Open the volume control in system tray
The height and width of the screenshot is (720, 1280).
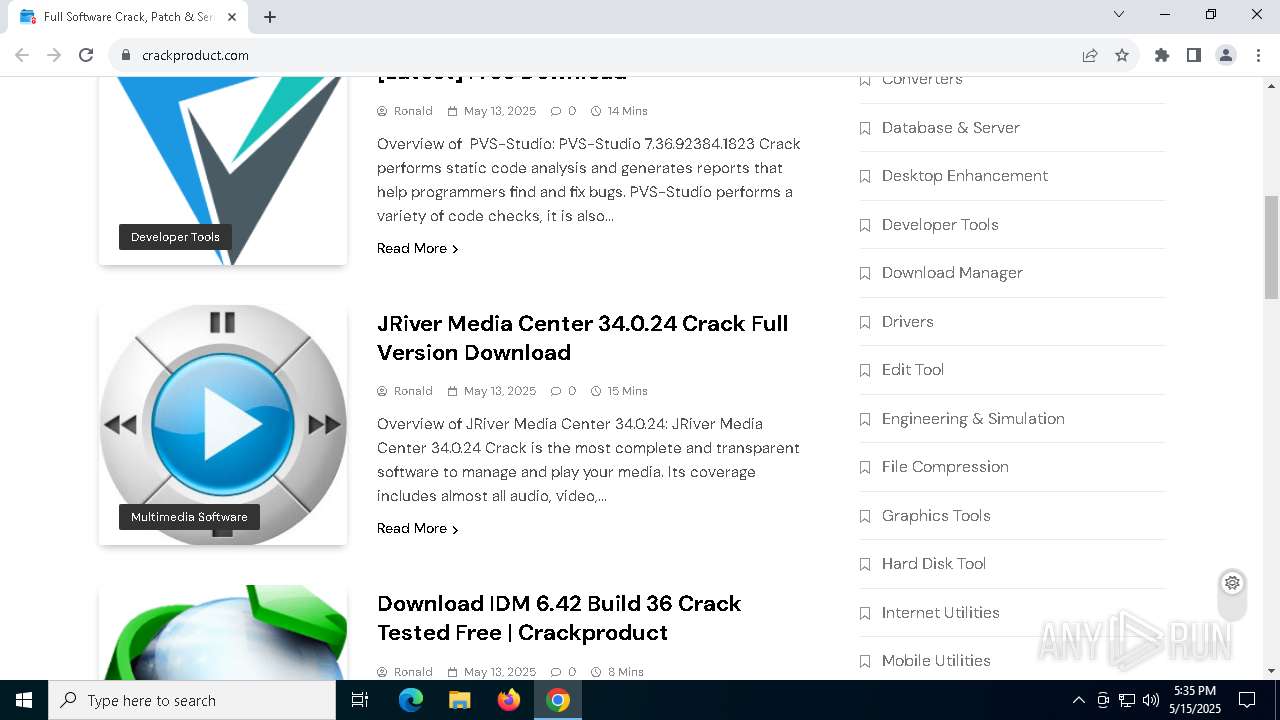pos(1151,700)
